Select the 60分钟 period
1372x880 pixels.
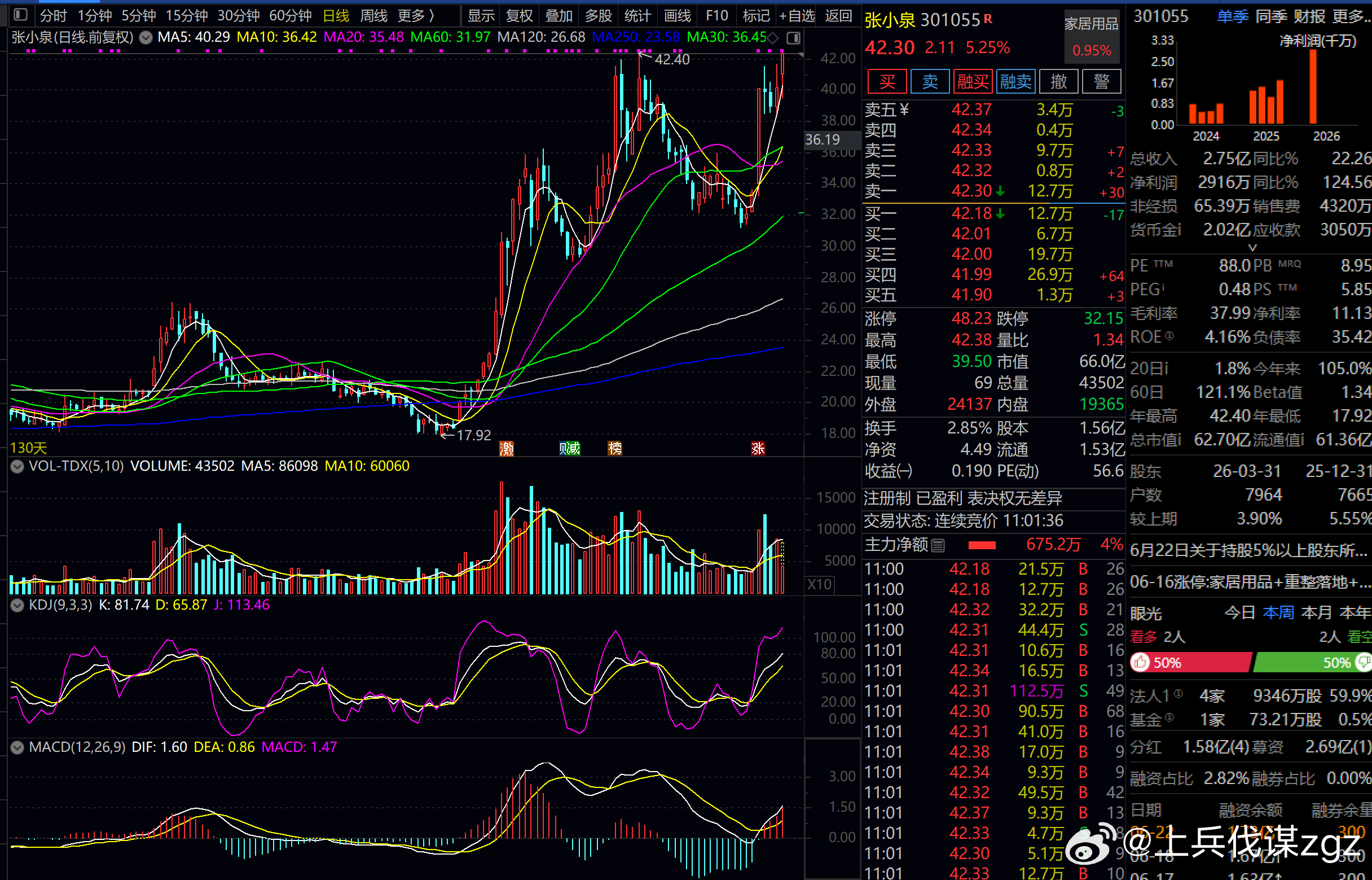(x=291, y=15)
